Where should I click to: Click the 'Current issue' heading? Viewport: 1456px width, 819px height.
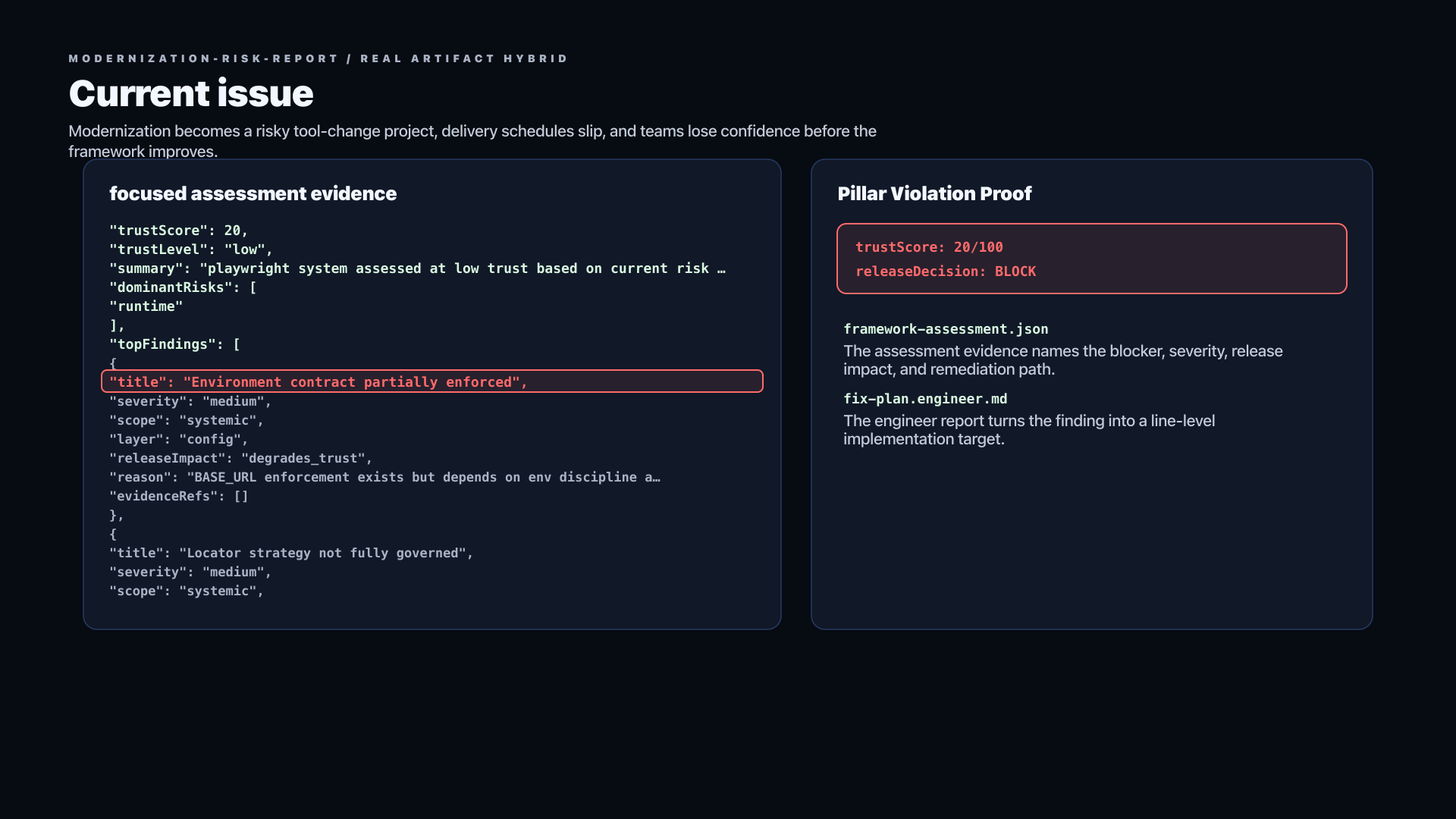click(x=190, y=93)
